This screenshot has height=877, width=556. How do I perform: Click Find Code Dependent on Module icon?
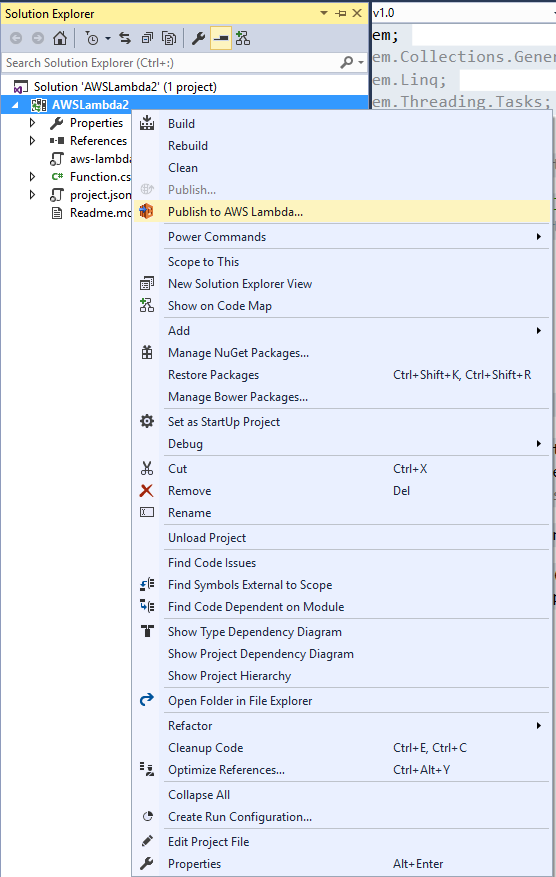pos(147,606)
